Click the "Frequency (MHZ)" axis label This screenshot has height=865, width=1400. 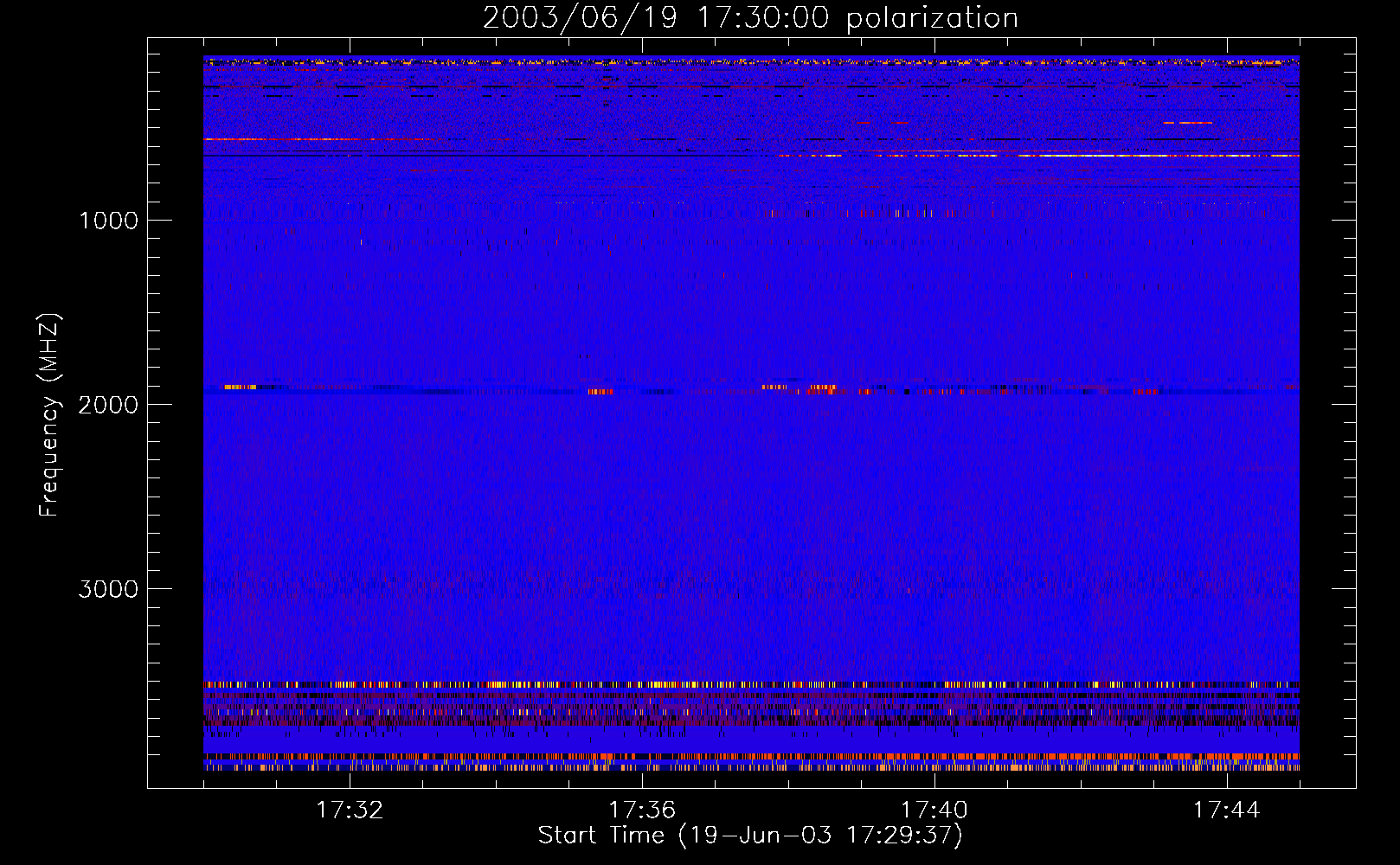[x=49, y=415]
